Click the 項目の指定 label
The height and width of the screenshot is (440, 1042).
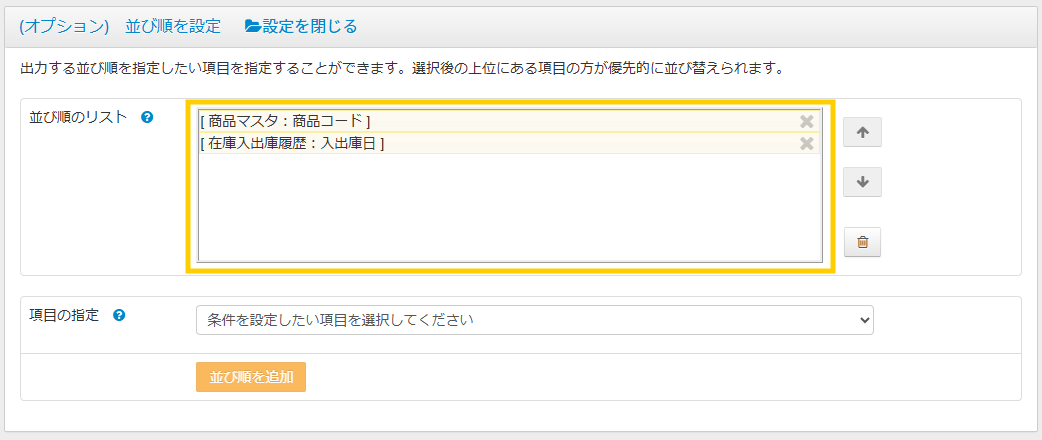pos(66,315)
